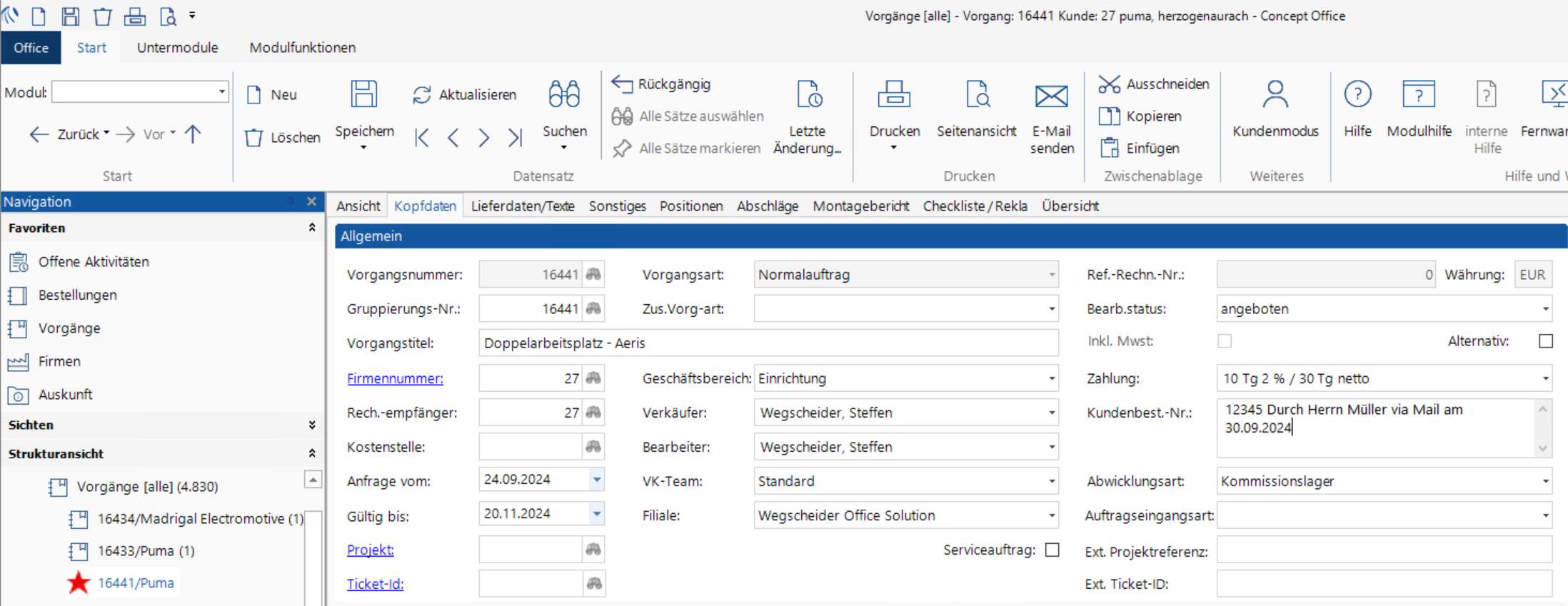
Task: Click the print preview icon in quick access bar
Action: pos(168,16)
